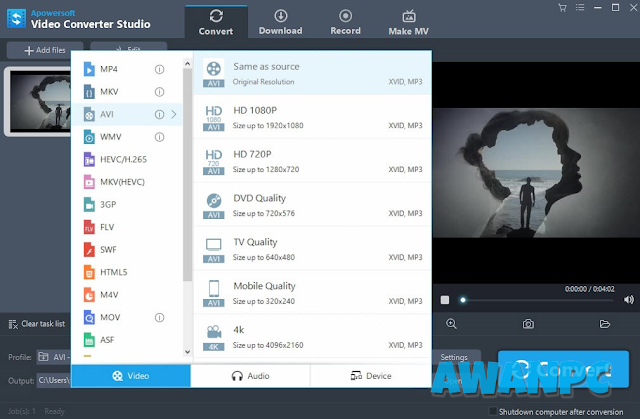Show MP4 format info icon

(x=160, y=69)
